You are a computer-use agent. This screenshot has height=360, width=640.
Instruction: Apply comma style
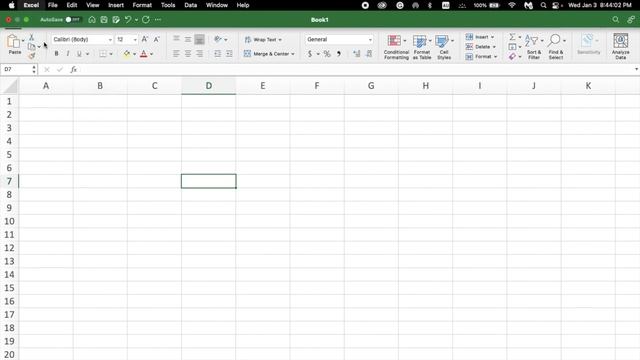[x=339, y=53]
